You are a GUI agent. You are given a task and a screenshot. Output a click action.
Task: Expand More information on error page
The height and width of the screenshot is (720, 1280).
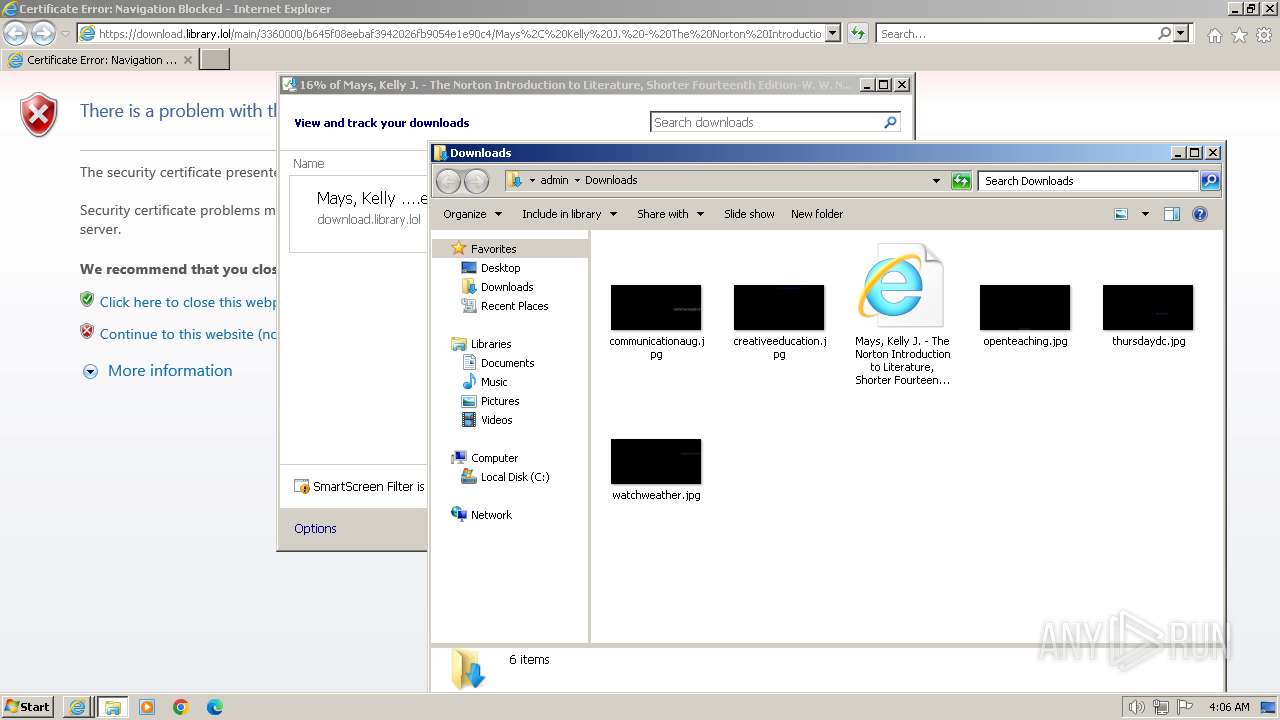(169, 371)
